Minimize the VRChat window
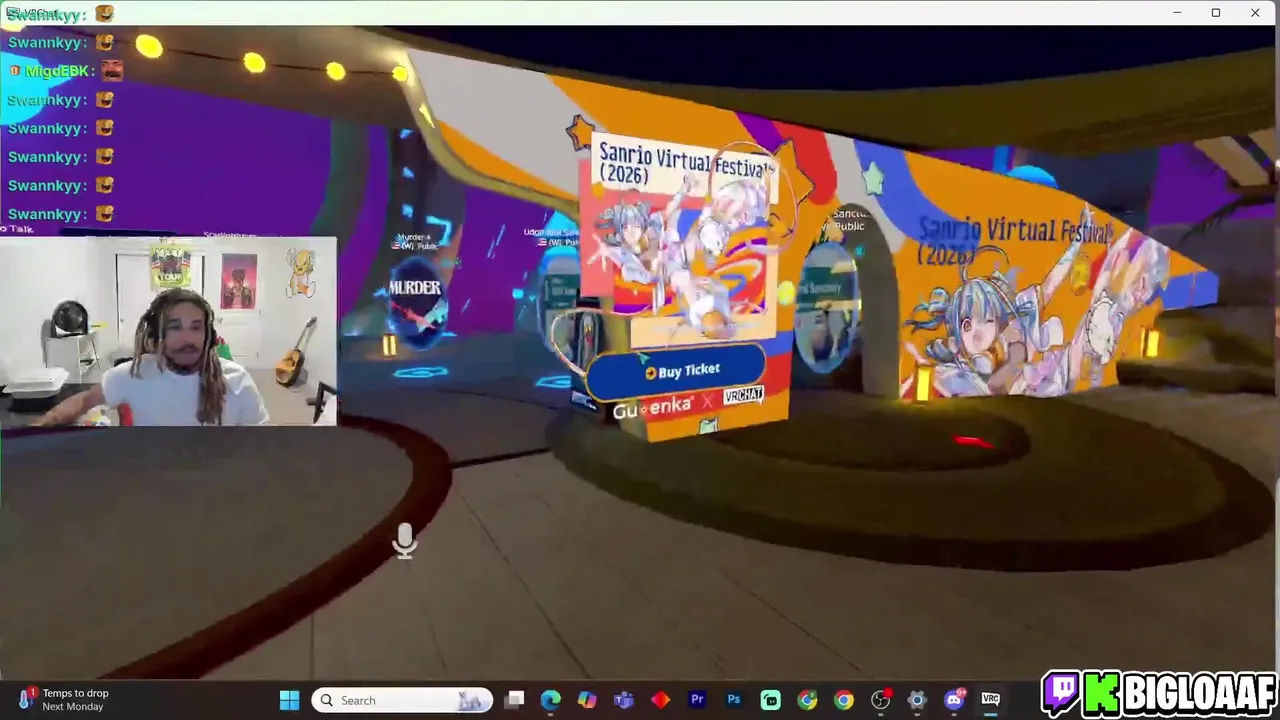 pos(1177,13)
